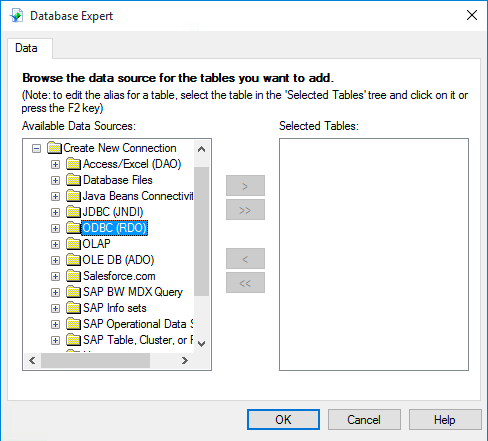Image resolution: width=488 pixels, height=441 pixels.
Task: Select the highlighted ODBC (RDO) label
Action: [x=114, y=228]
